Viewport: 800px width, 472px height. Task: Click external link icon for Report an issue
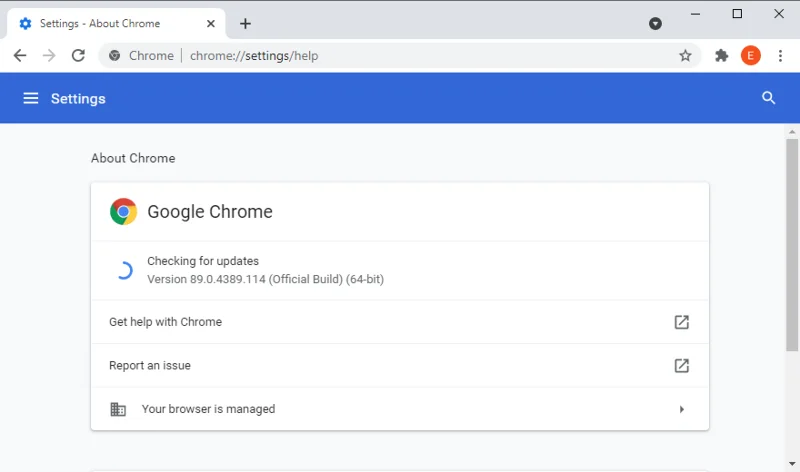pos(682,365)
